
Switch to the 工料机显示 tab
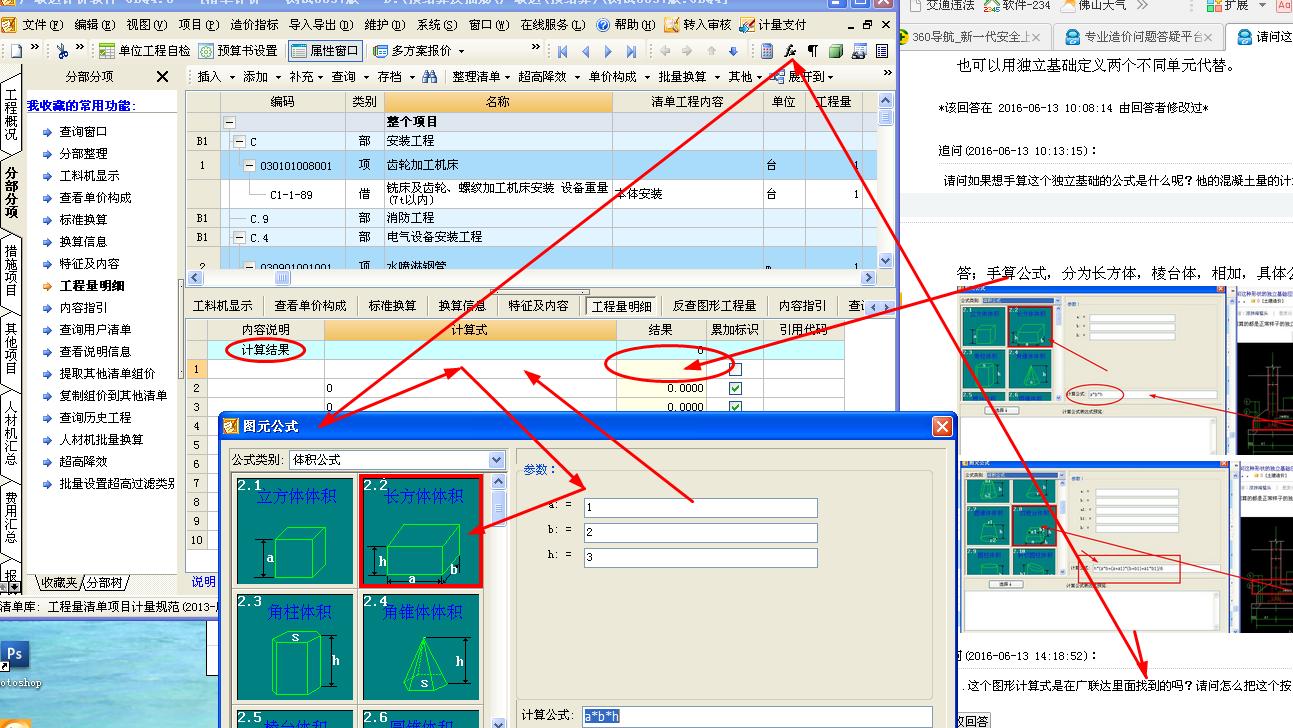pyautogui.click(x=222, y=306)
